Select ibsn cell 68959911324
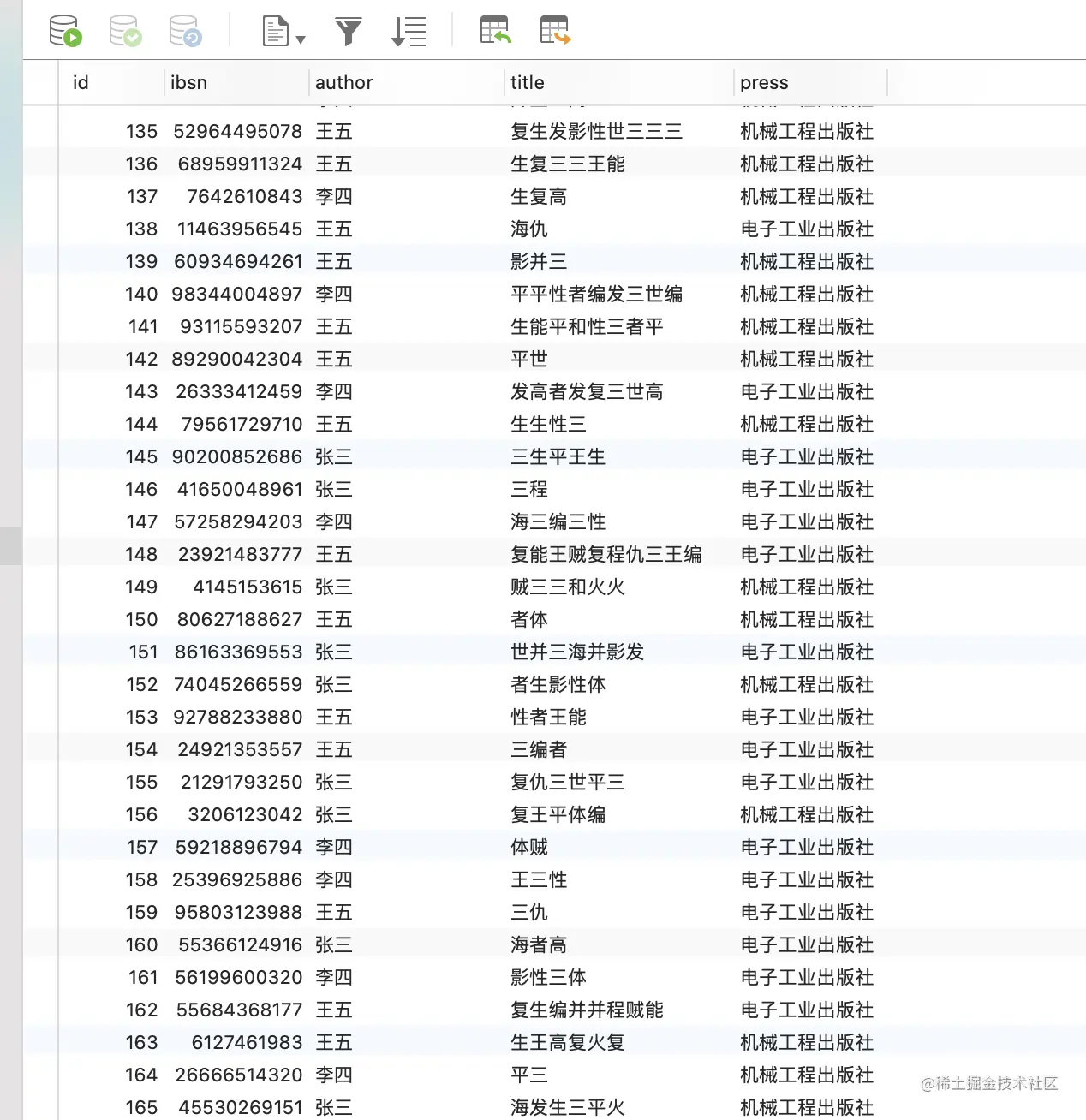The image size is (1086, 1120). click(240, 164)
